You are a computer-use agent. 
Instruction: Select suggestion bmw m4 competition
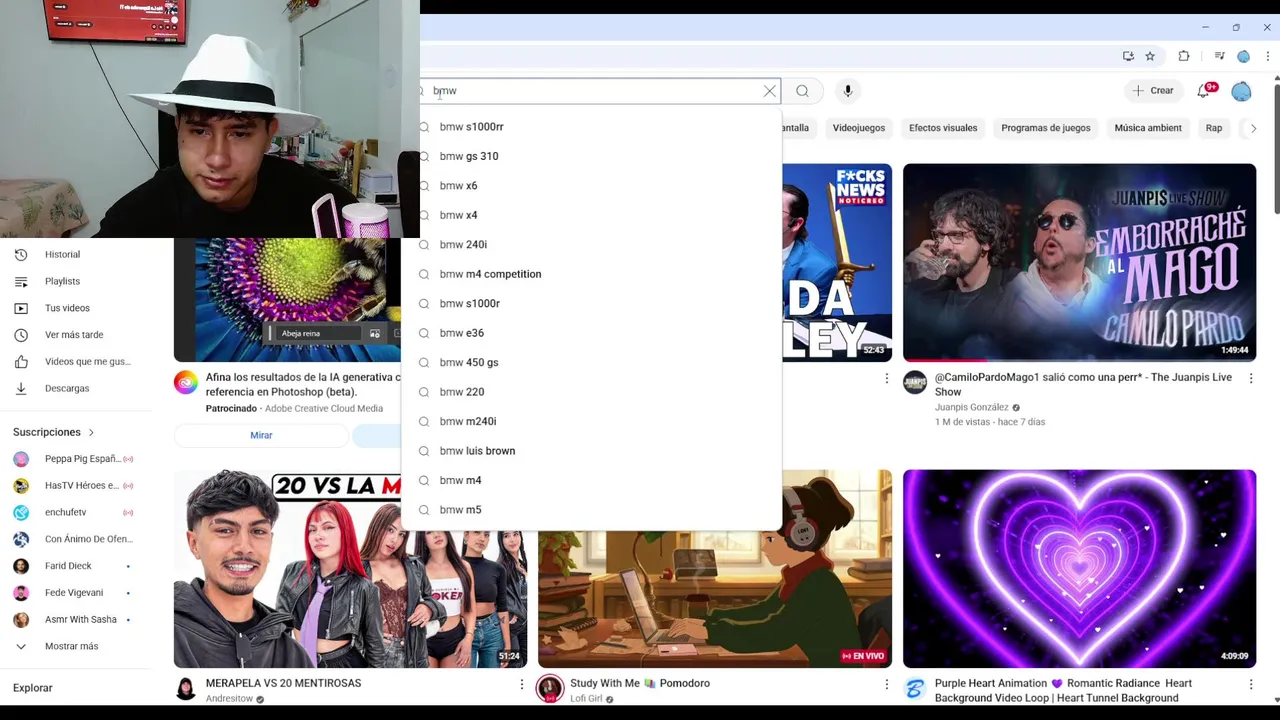click(592, 274)
